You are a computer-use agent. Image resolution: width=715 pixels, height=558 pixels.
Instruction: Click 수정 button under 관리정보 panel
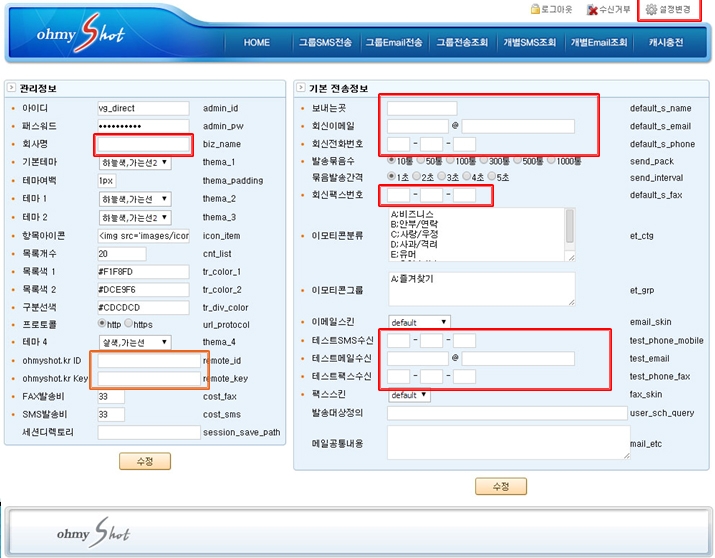pyautogui.click(x=145, y=461)
